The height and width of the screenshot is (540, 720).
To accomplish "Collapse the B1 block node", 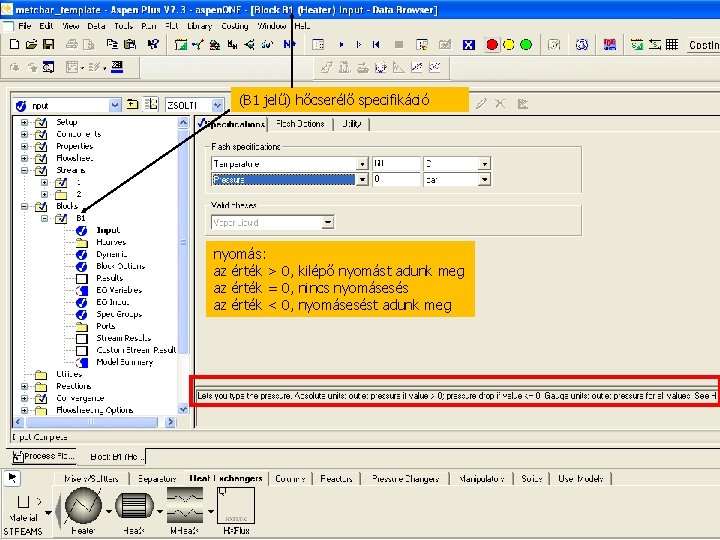I will [45, 218].
